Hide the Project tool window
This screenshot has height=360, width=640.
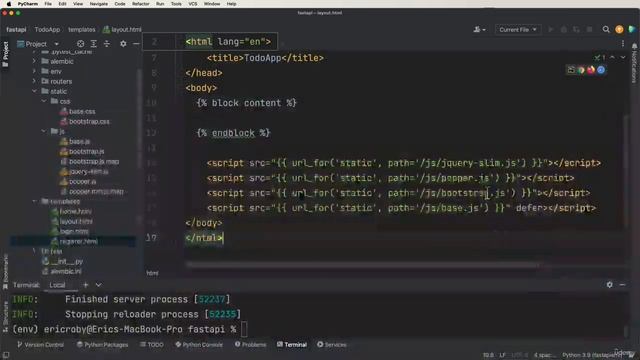(136, 44)
